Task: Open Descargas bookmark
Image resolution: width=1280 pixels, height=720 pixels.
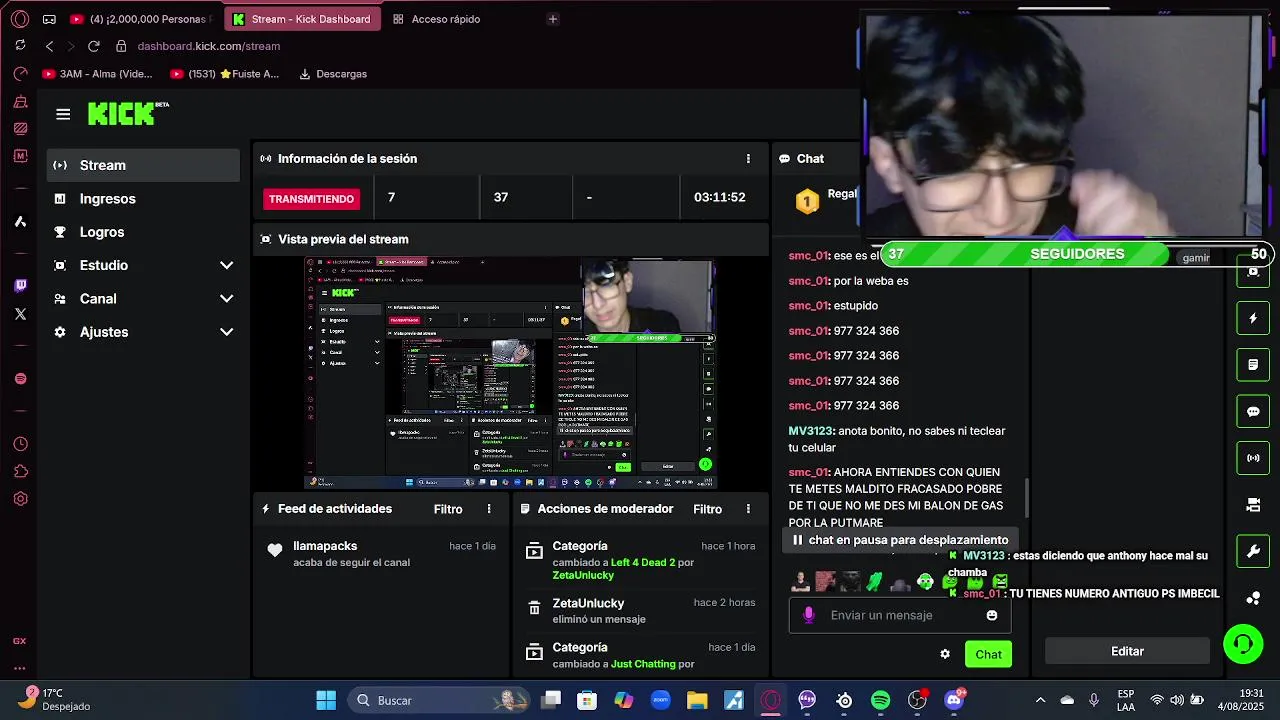Action: tap(333, 74)
